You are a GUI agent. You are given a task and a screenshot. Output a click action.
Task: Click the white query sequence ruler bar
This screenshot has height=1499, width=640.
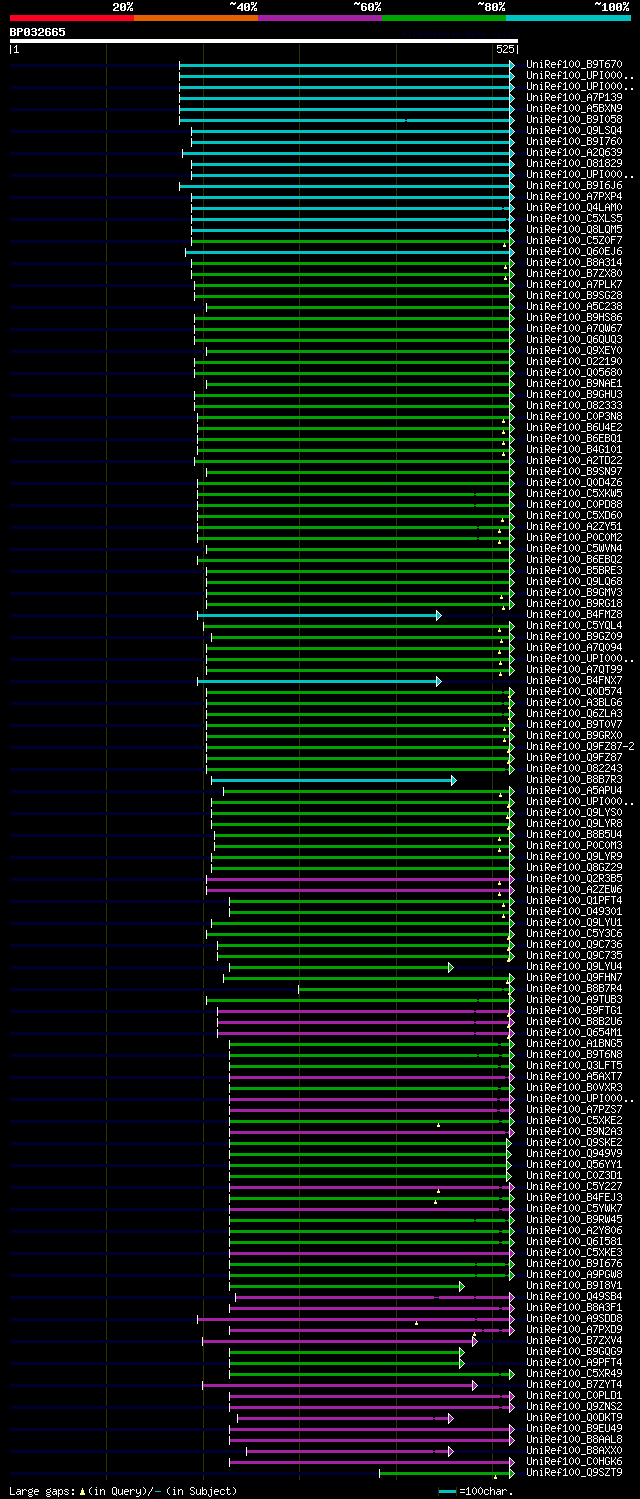[x=264, y=41]
